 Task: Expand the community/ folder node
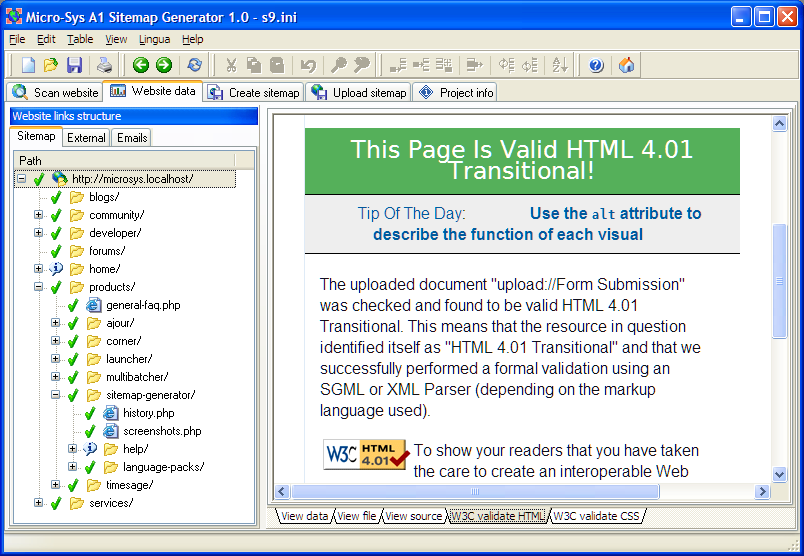tap(38, 215)
